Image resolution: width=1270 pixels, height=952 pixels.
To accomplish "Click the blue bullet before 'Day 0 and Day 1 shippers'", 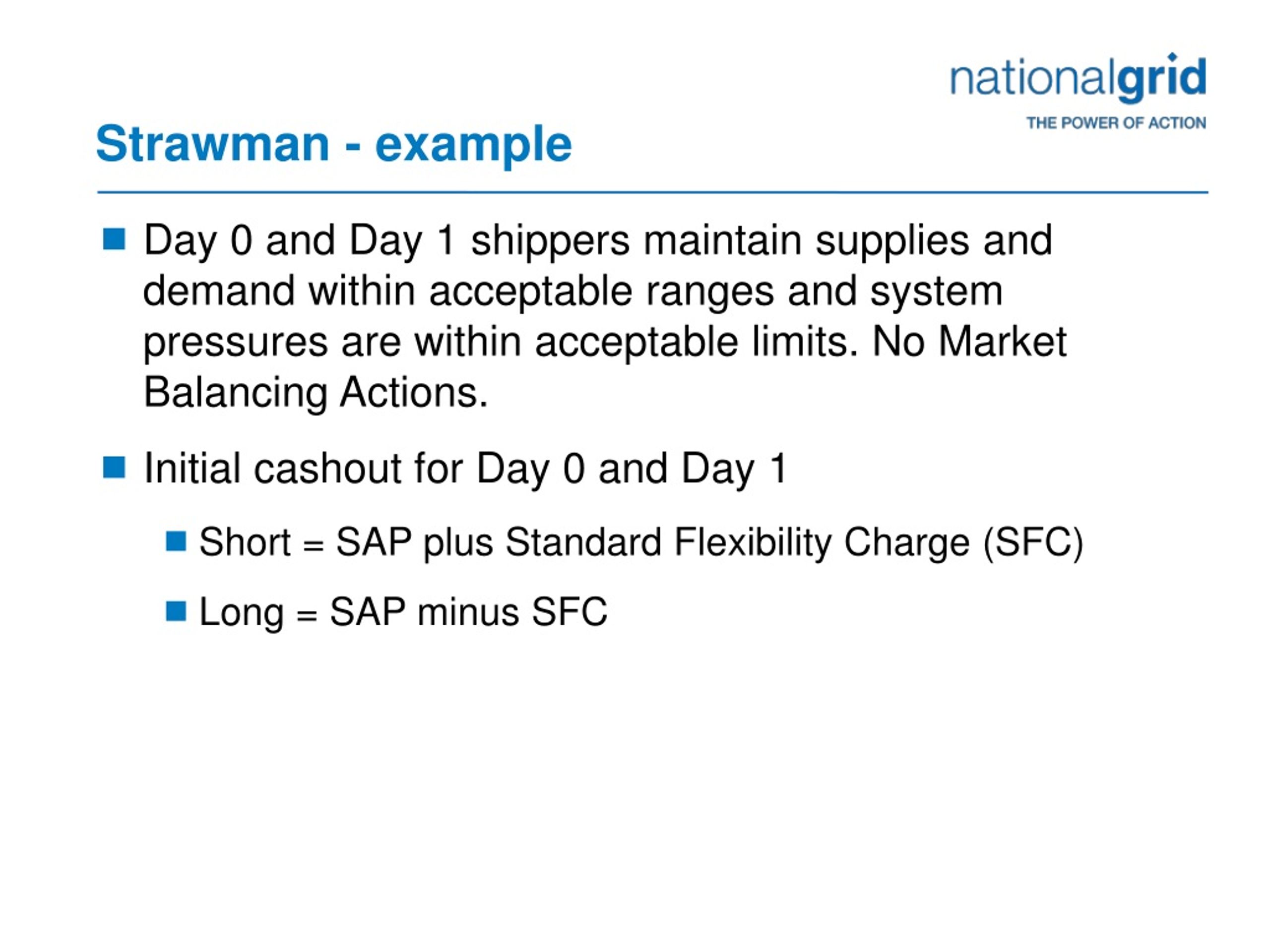I will point(114,239).
